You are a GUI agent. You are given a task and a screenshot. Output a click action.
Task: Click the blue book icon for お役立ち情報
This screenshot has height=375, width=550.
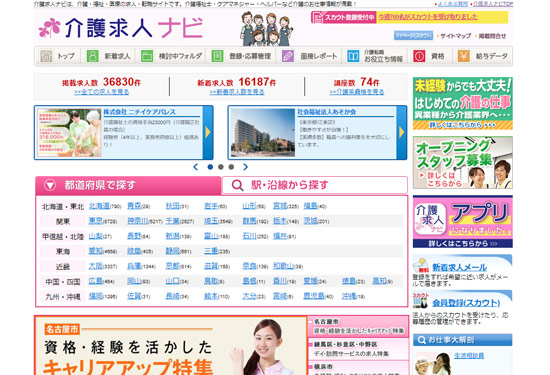coord(353,56)
